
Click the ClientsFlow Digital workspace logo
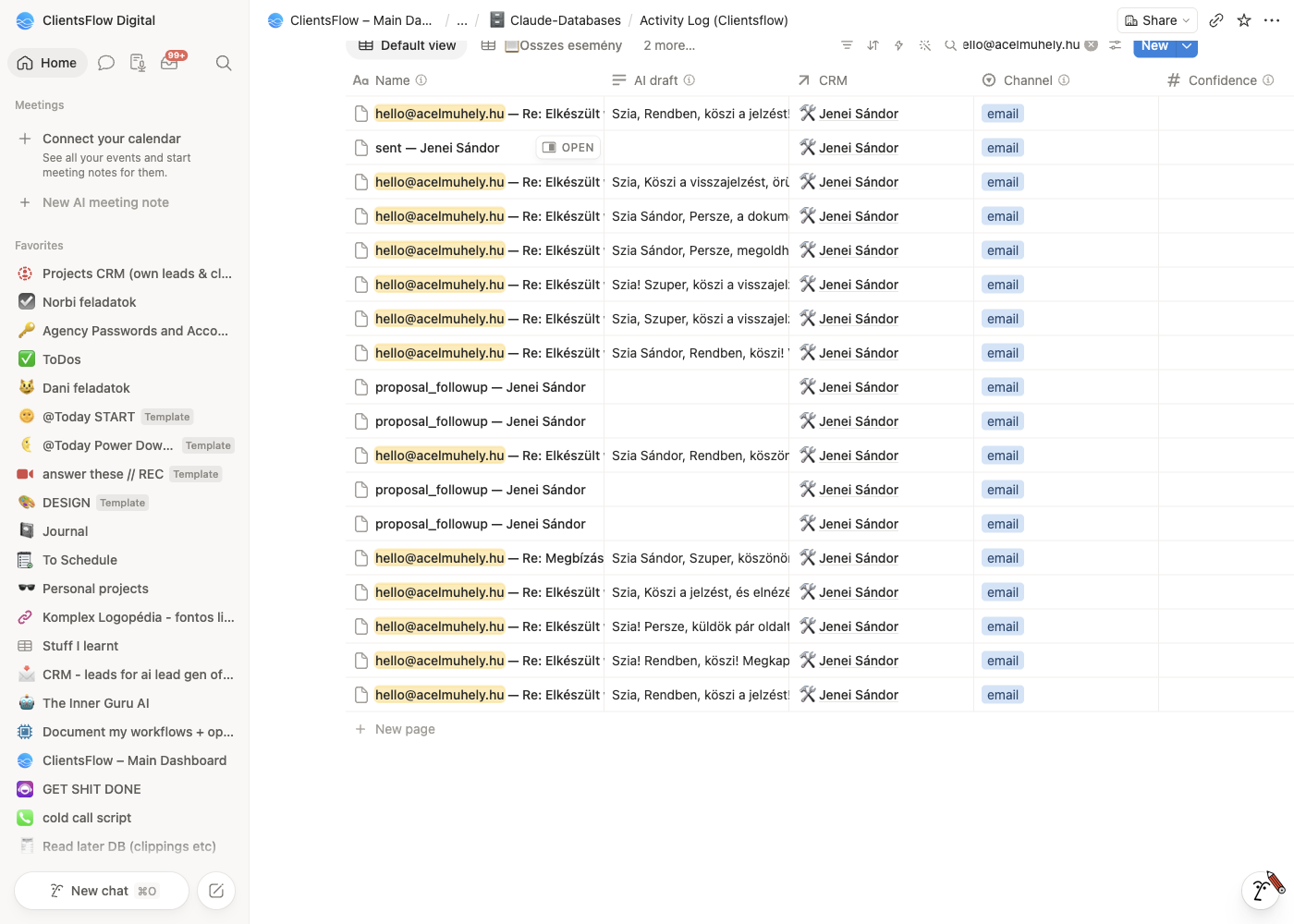pyautogui.click(x=25, y=20)
